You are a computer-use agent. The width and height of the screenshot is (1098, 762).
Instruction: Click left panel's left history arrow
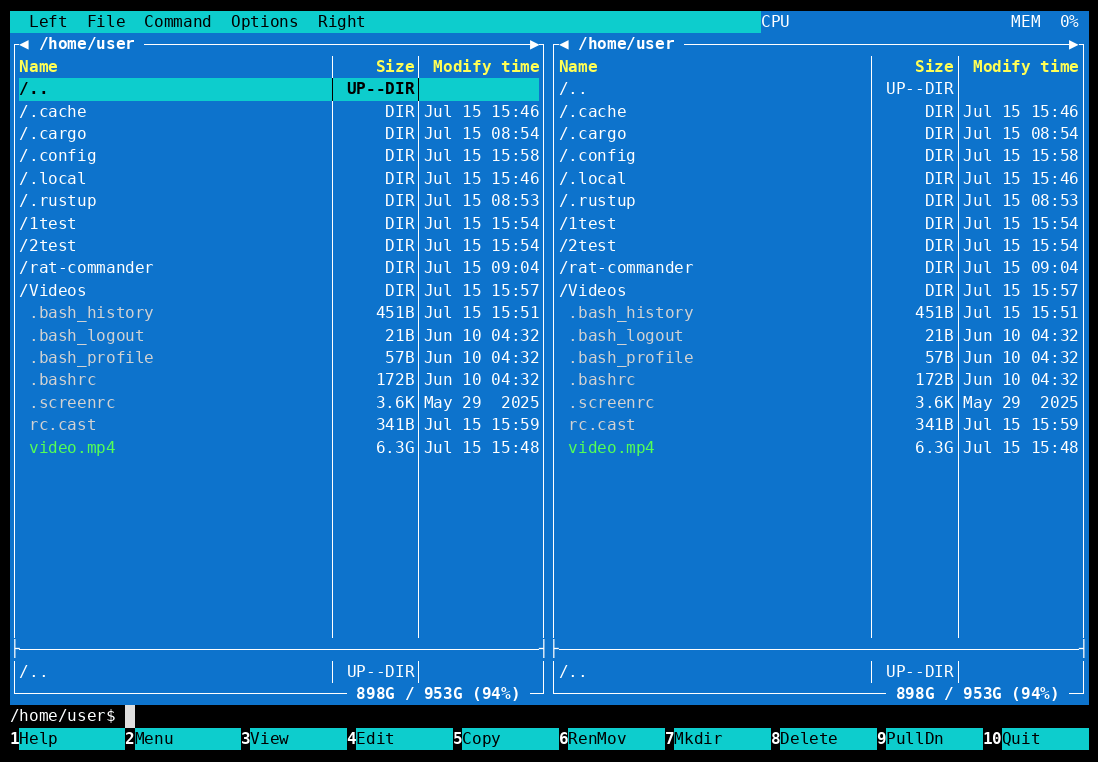(x=25, y=44)
